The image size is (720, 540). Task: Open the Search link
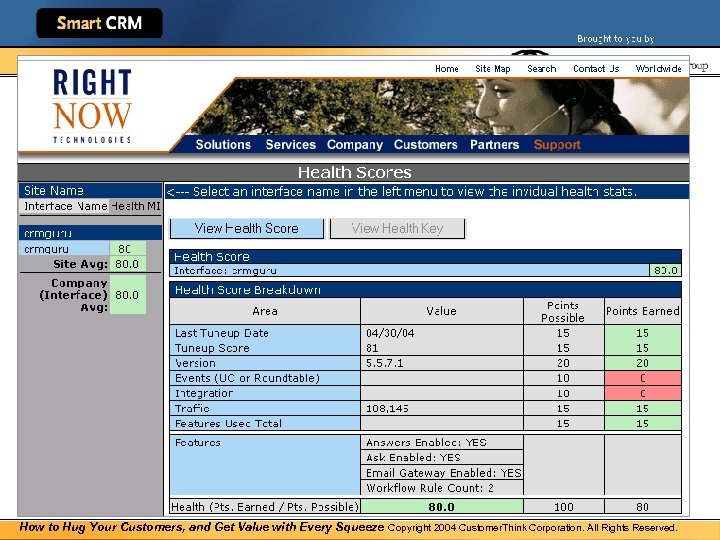tap(541, 69)
